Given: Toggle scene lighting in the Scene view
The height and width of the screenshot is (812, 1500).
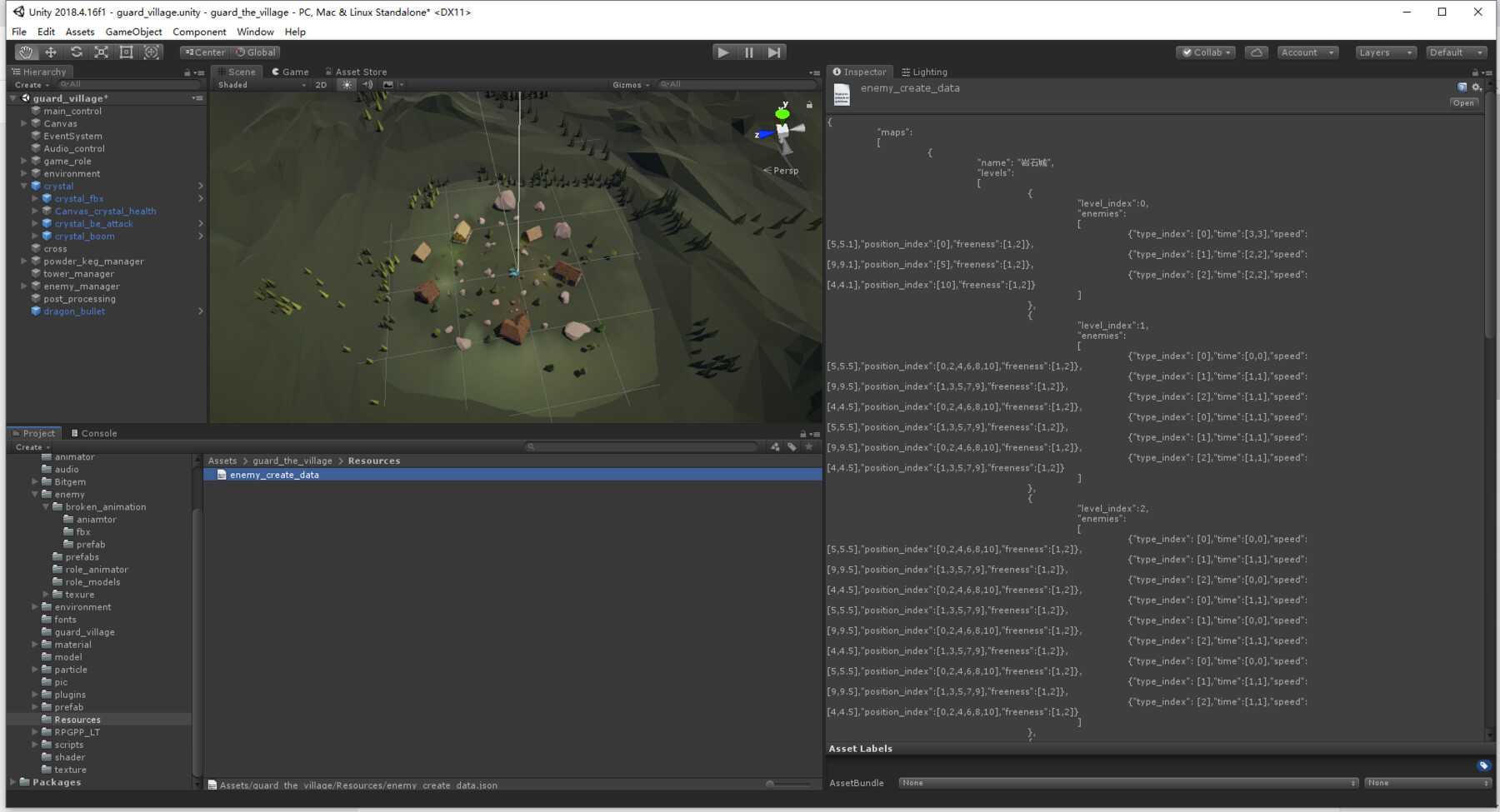Looking at the screenshot, I should (x=346, y=84).
